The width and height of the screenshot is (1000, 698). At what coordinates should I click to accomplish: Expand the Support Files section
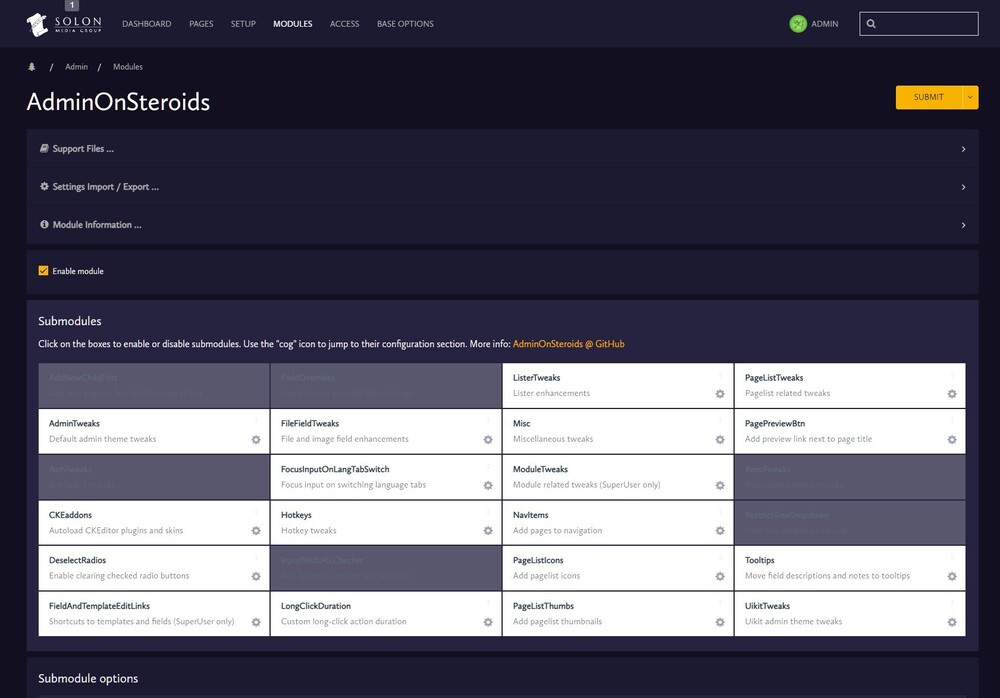click(82, 149)
